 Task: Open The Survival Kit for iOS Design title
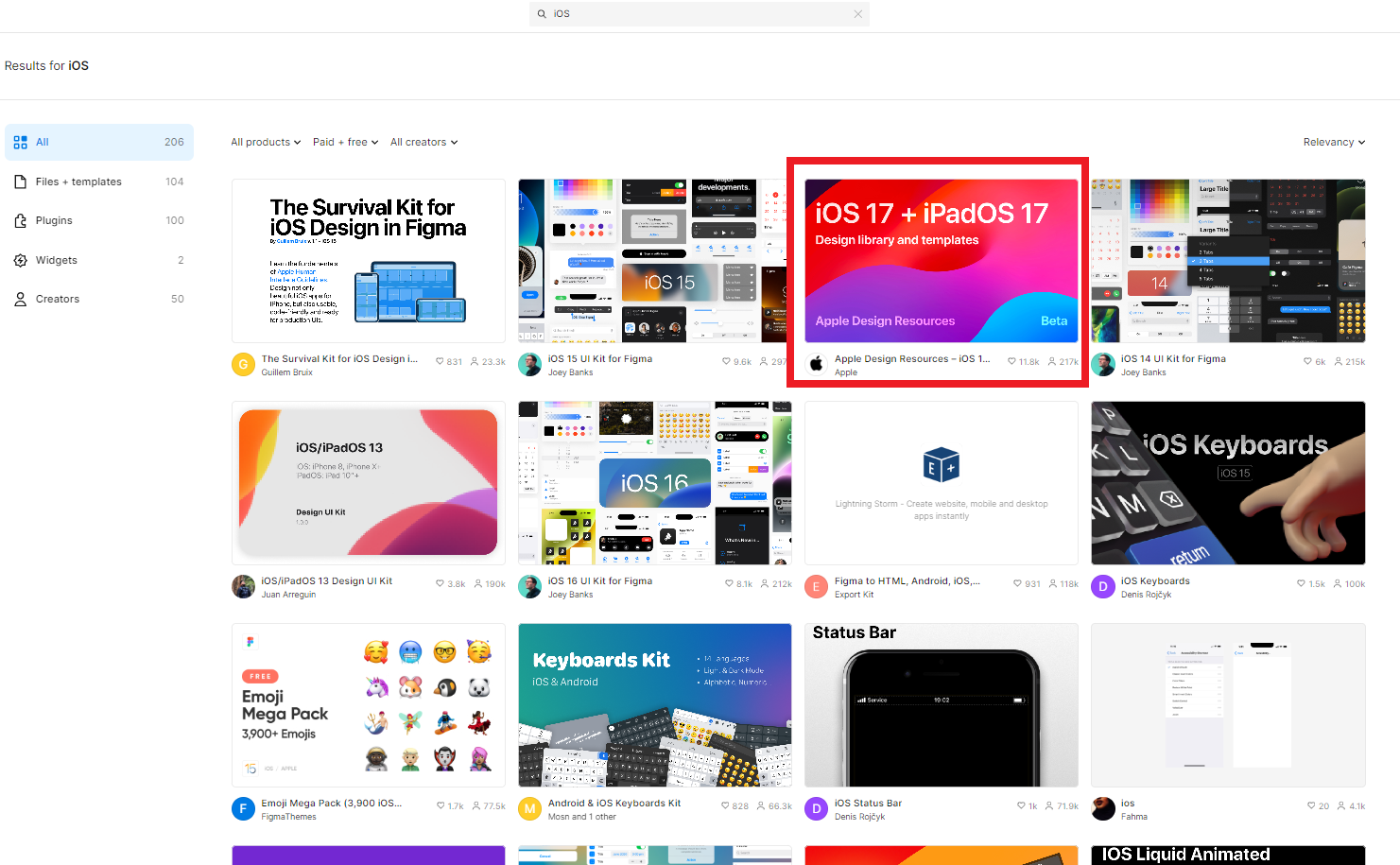click(339, 359)
